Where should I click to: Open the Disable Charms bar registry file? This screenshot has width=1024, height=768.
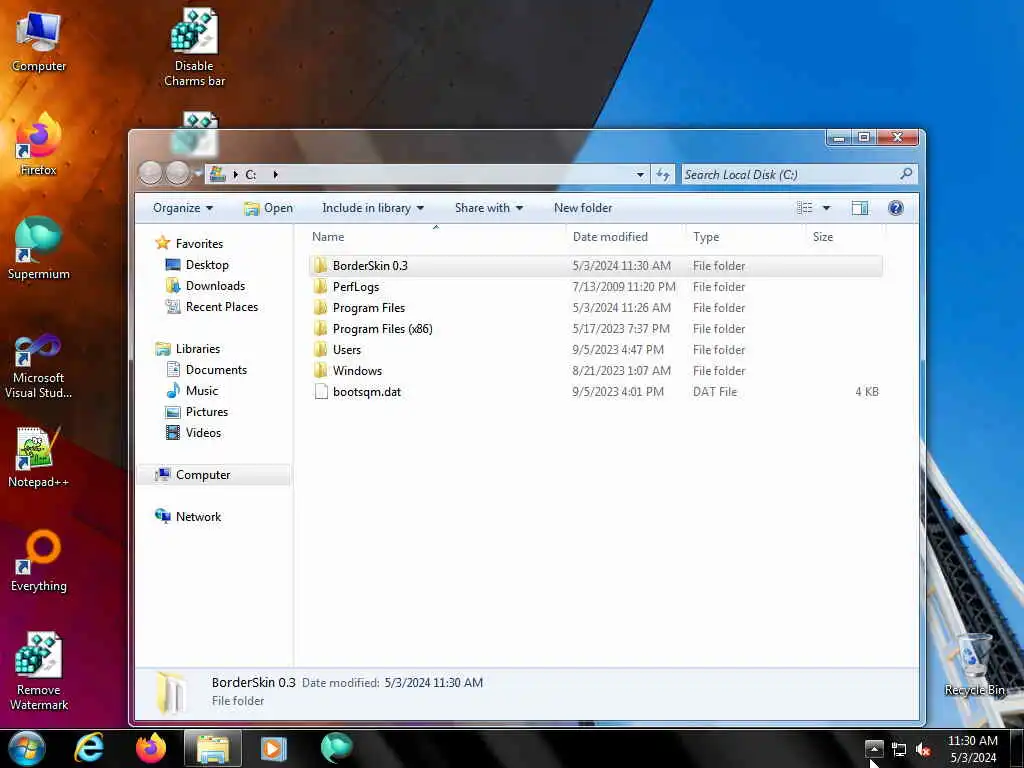click(194, 47)
